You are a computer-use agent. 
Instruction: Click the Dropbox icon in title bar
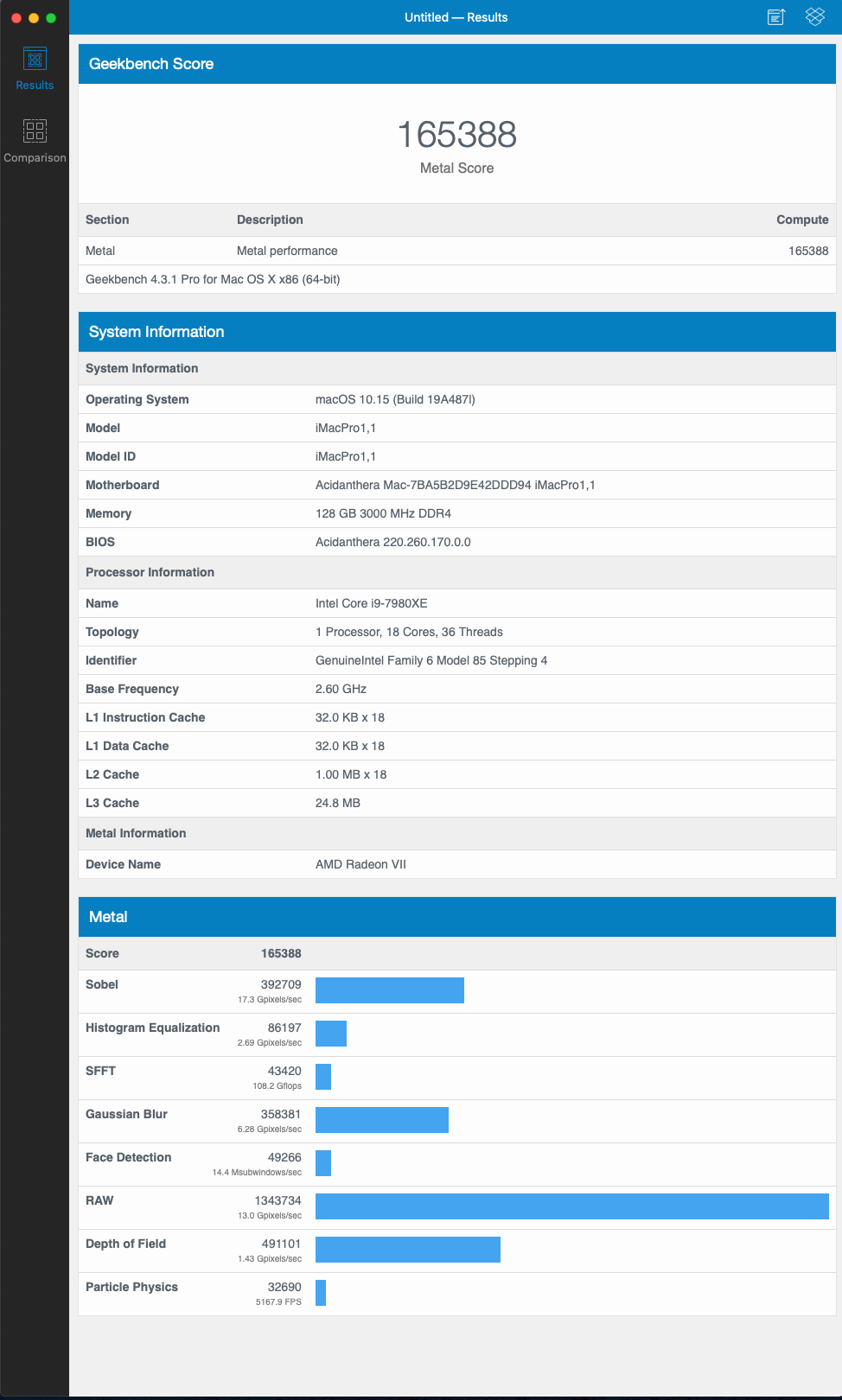815,17
